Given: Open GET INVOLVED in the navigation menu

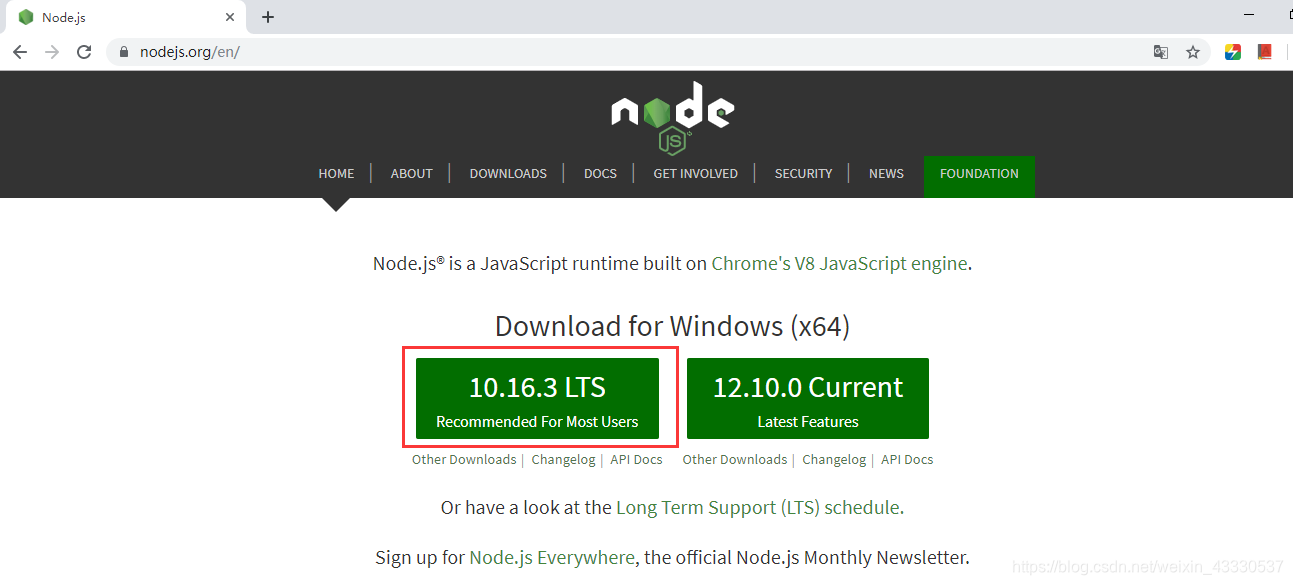Looking at the screenshot, I should pos(695,174).
